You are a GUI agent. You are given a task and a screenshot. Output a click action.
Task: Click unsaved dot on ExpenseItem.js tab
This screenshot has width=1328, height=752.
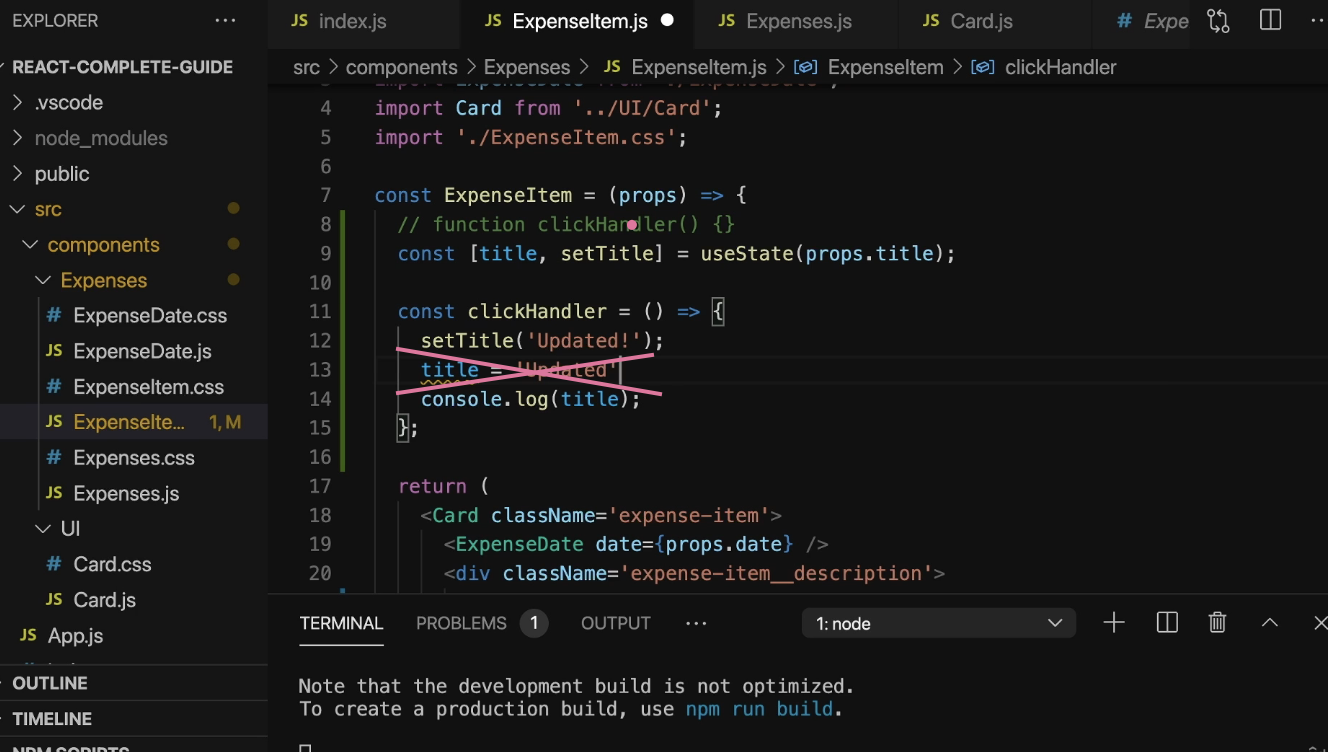[667, 20]
